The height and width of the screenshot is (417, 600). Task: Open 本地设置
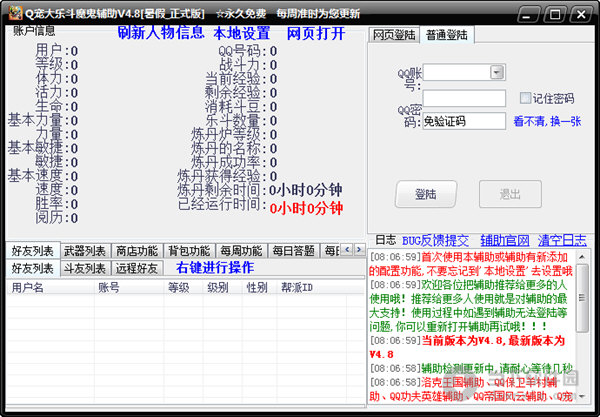click(242, 33)
